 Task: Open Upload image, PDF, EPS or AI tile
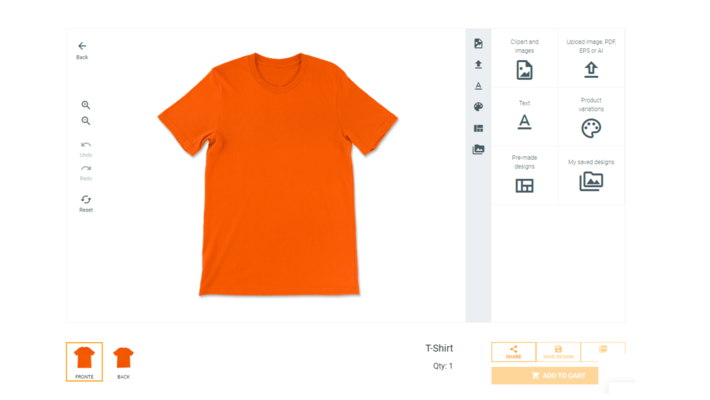[x=591, y=60]
